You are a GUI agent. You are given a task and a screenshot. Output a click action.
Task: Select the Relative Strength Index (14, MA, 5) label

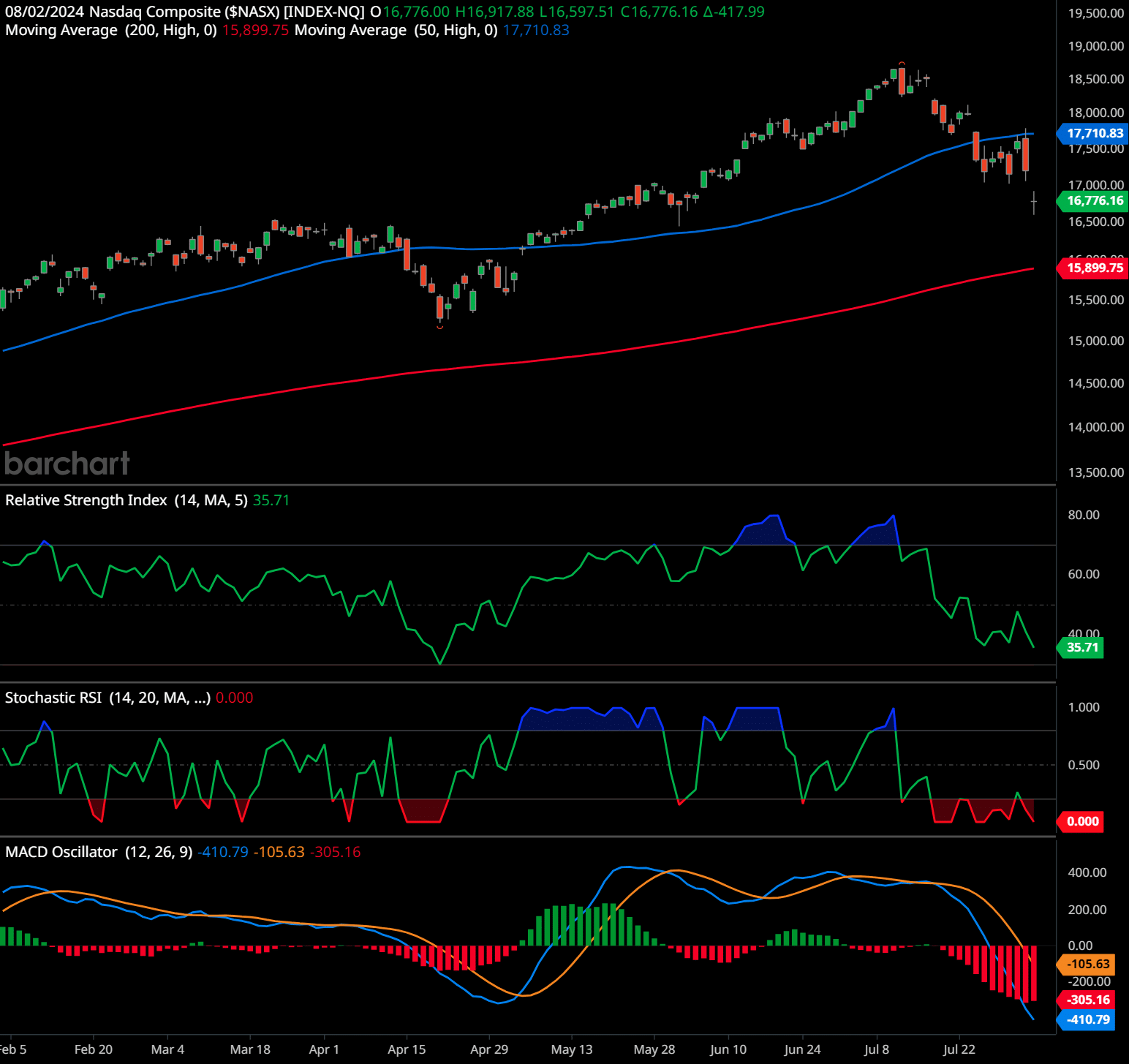click(x=127, y=500)
